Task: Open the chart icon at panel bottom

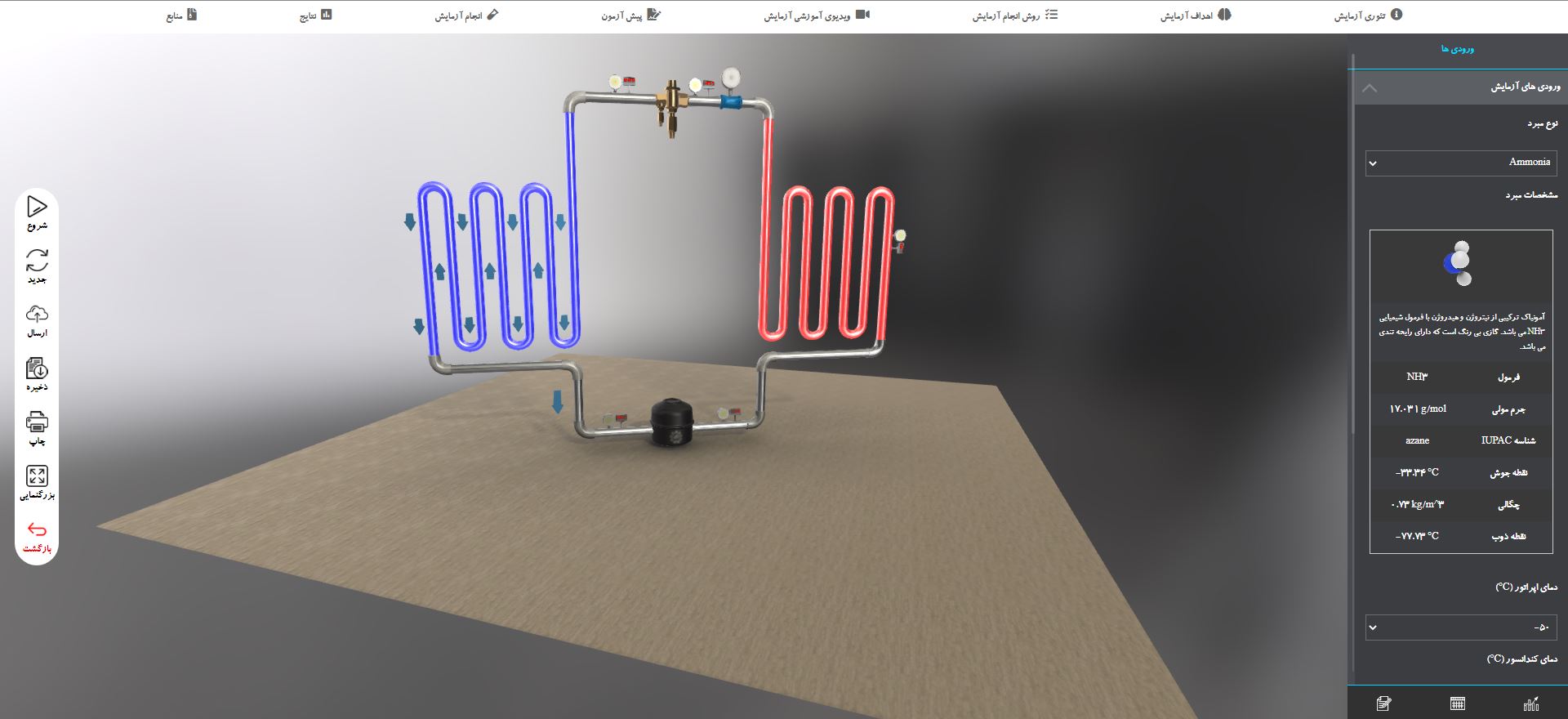Action: 1531,703
